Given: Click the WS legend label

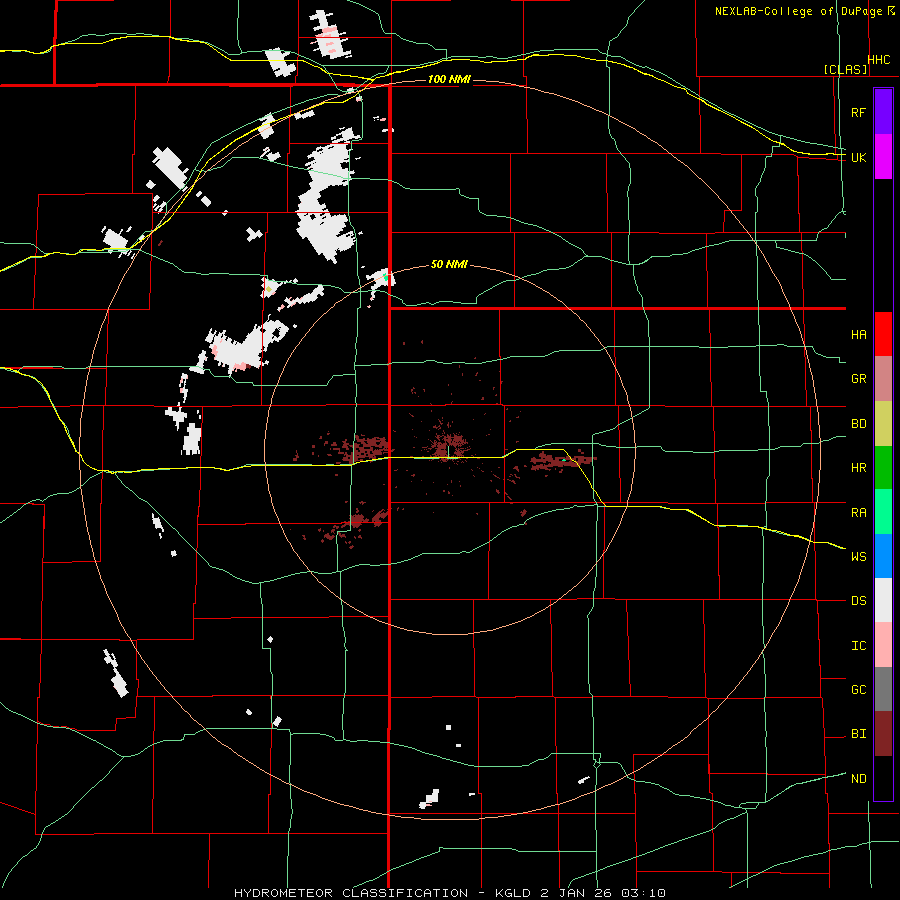Looking at the screenshot, I should (x=858, y=557).
